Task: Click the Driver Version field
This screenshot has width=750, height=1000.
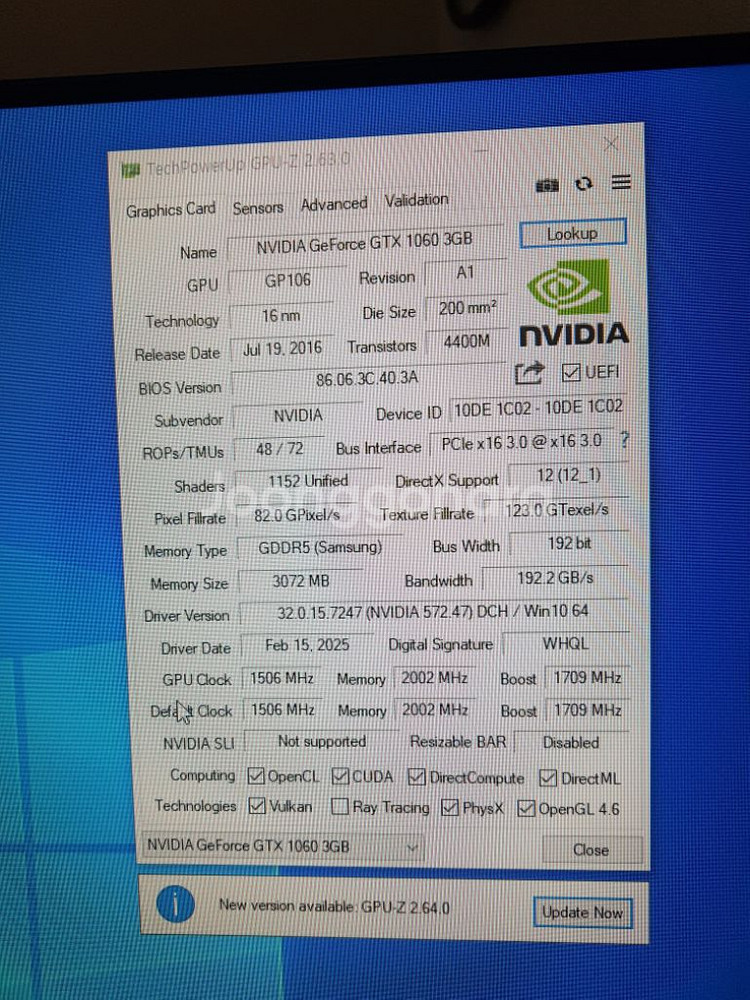Action: click(x=433, y=612)
